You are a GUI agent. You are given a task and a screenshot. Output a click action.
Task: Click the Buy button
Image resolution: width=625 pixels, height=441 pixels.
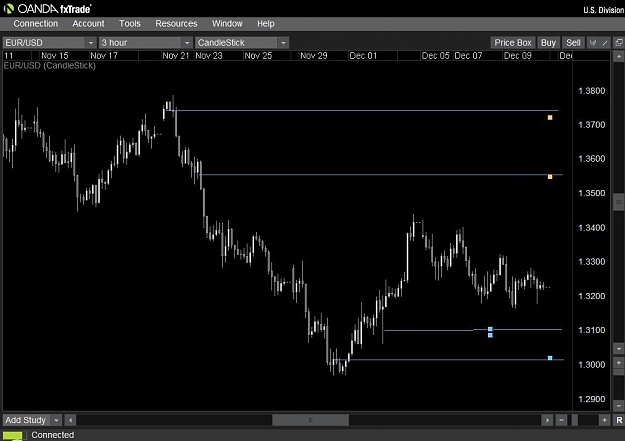tap(548, 43)
